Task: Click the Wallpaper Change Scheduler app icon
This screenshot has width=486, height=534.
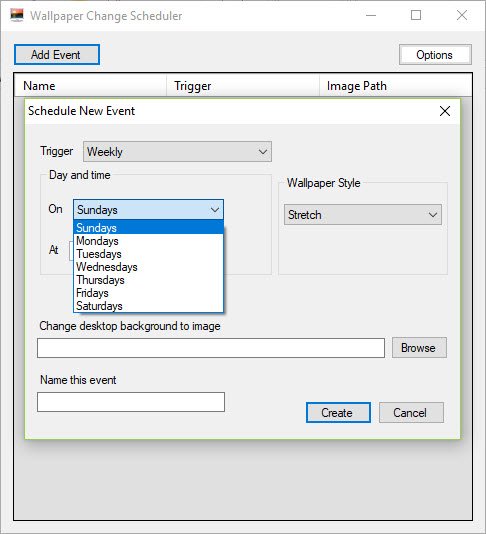Action: 17,15
